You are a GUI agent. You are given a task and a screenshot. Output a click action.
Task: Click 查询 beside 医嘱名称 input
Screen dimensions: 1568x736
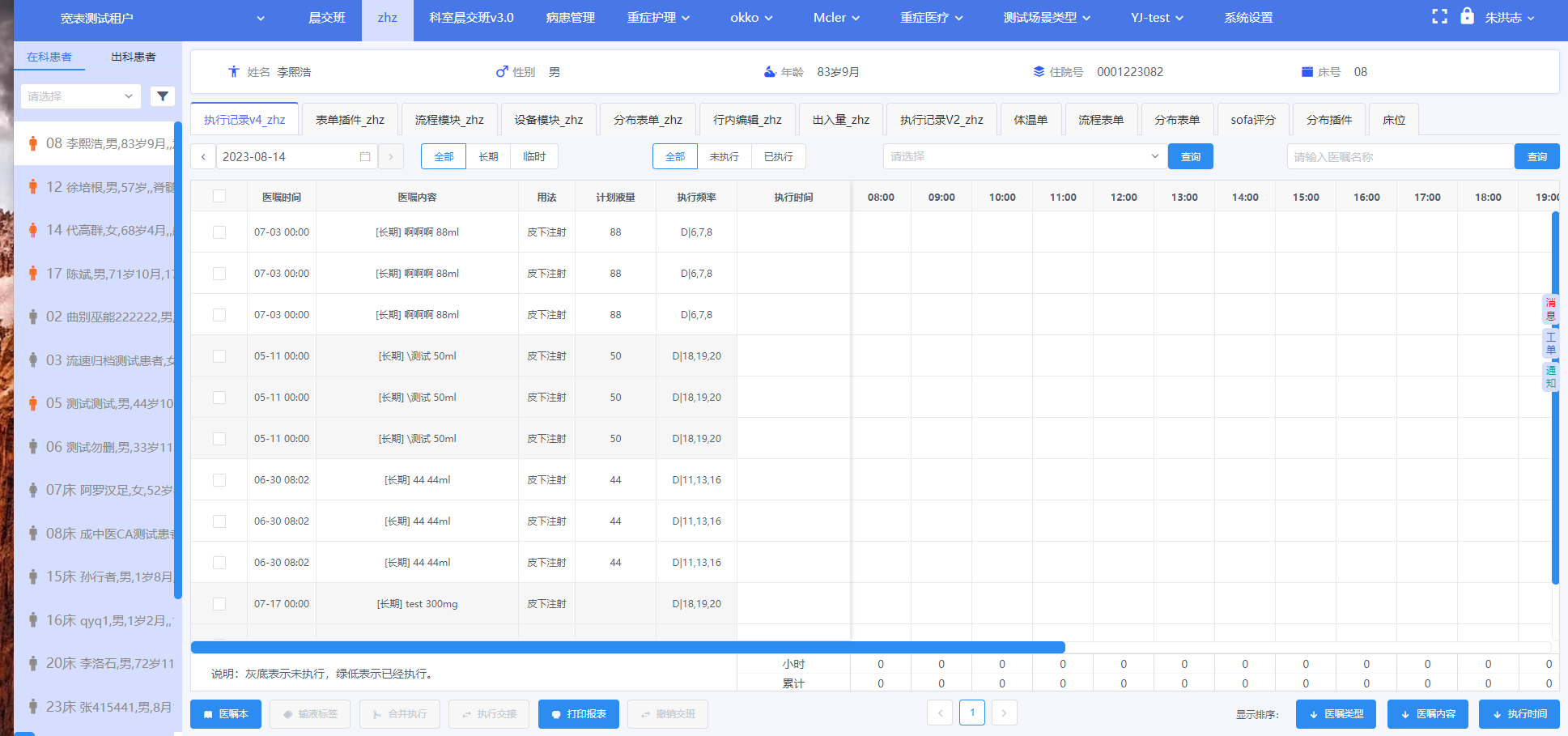point(1536,156)
